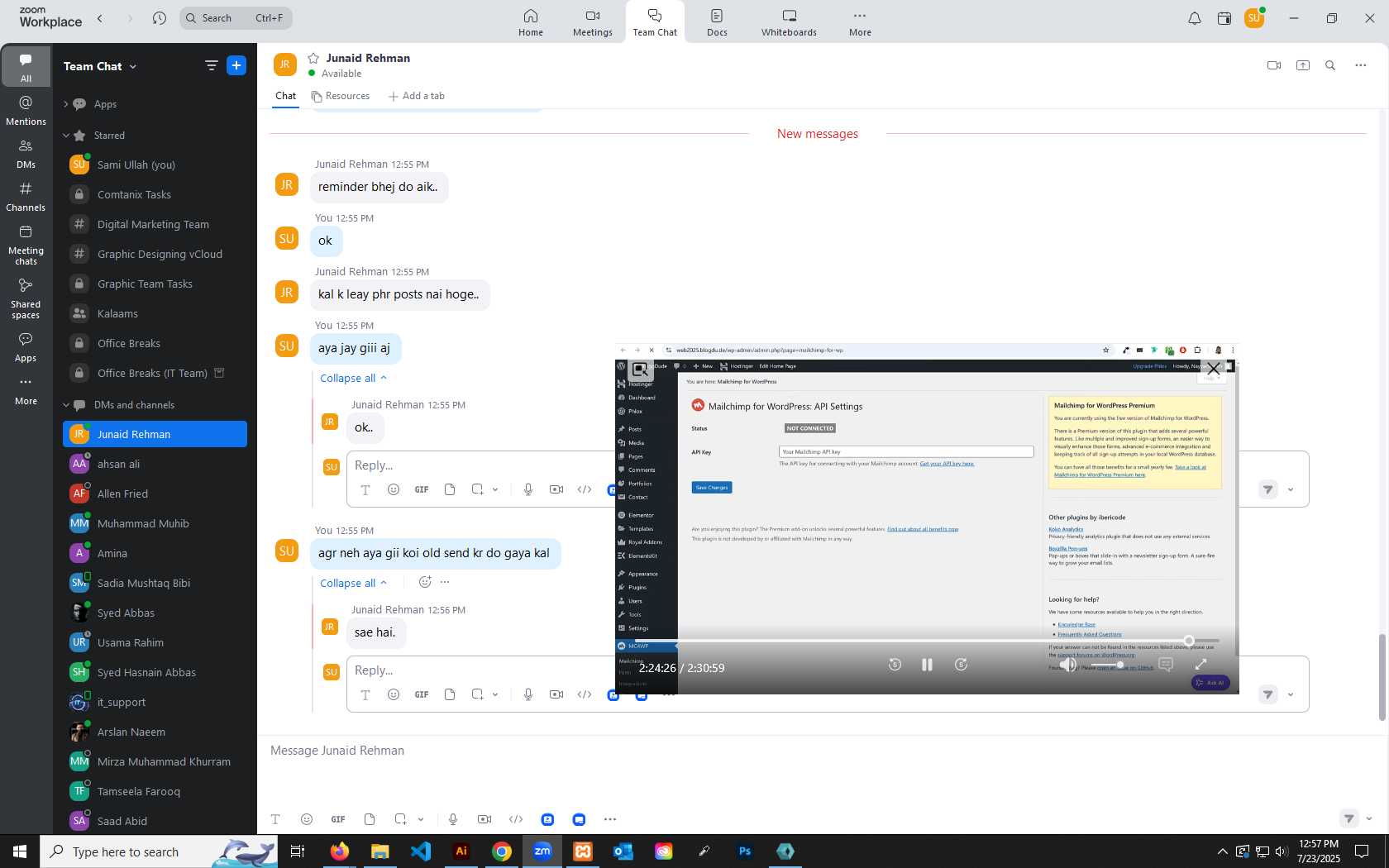Screen dimensions: 1389x868
Task: Add reaction to 'agr neh aya gii' message
Action: tap(425, 582)
